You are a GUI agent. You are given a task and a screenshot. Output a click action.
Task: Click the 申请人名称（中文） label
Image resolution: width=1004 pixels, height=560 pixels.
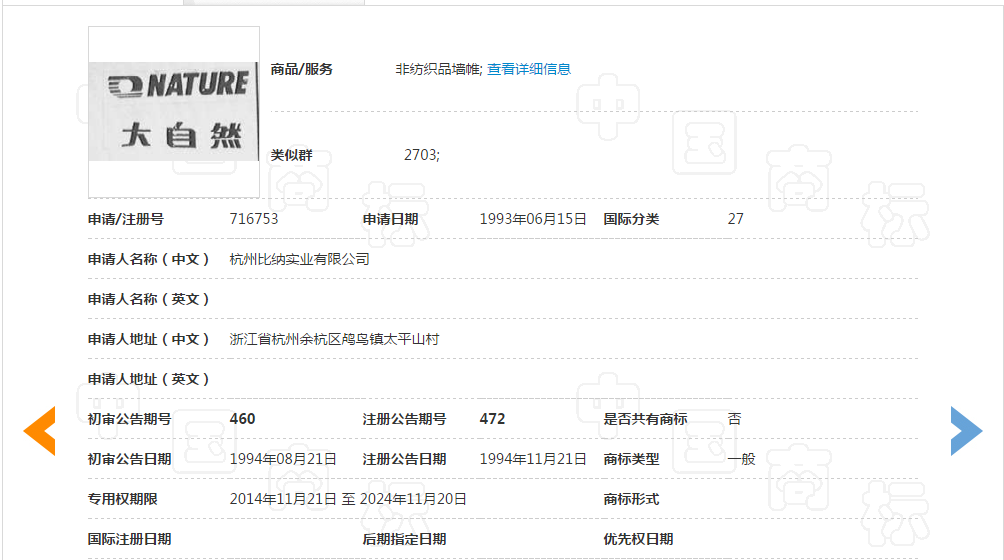pyautogui.click(x=149, y=259)
